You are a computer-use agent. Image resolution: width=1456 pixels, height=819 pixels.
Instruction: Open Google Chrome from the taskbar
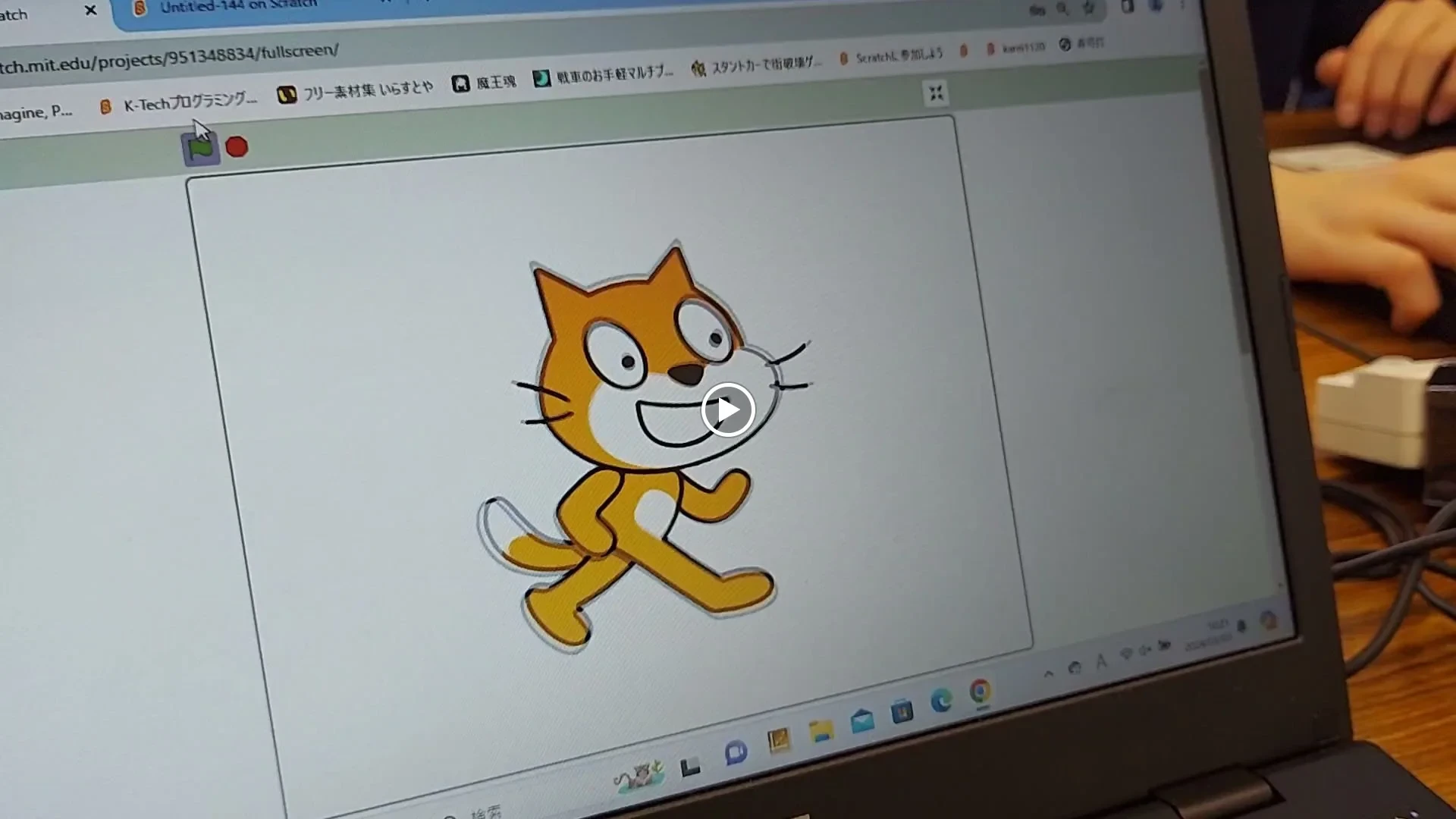[980, 692]
